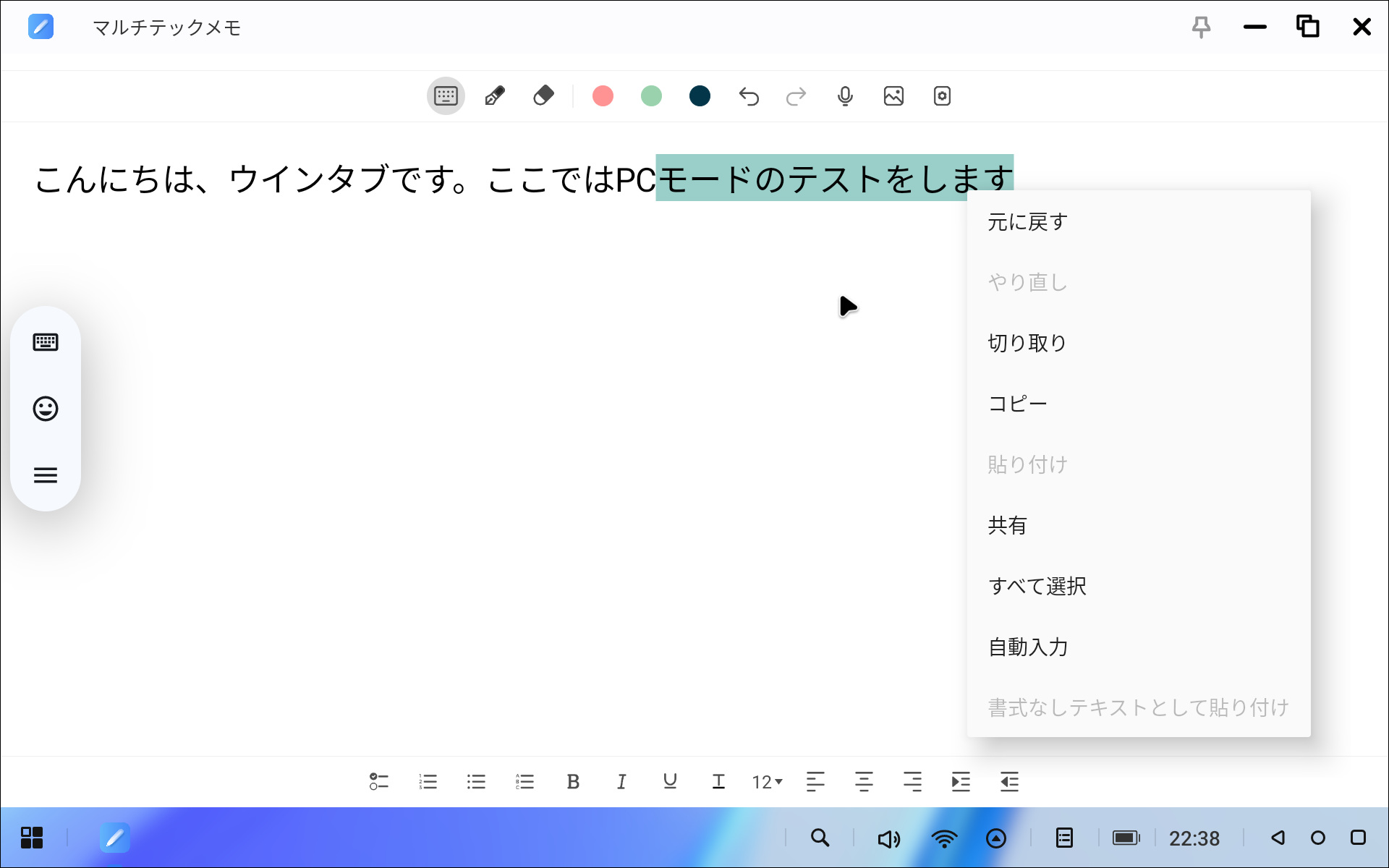1389x868 pixels.
Task: Insert a bulleted list
Action: point(476,782)
